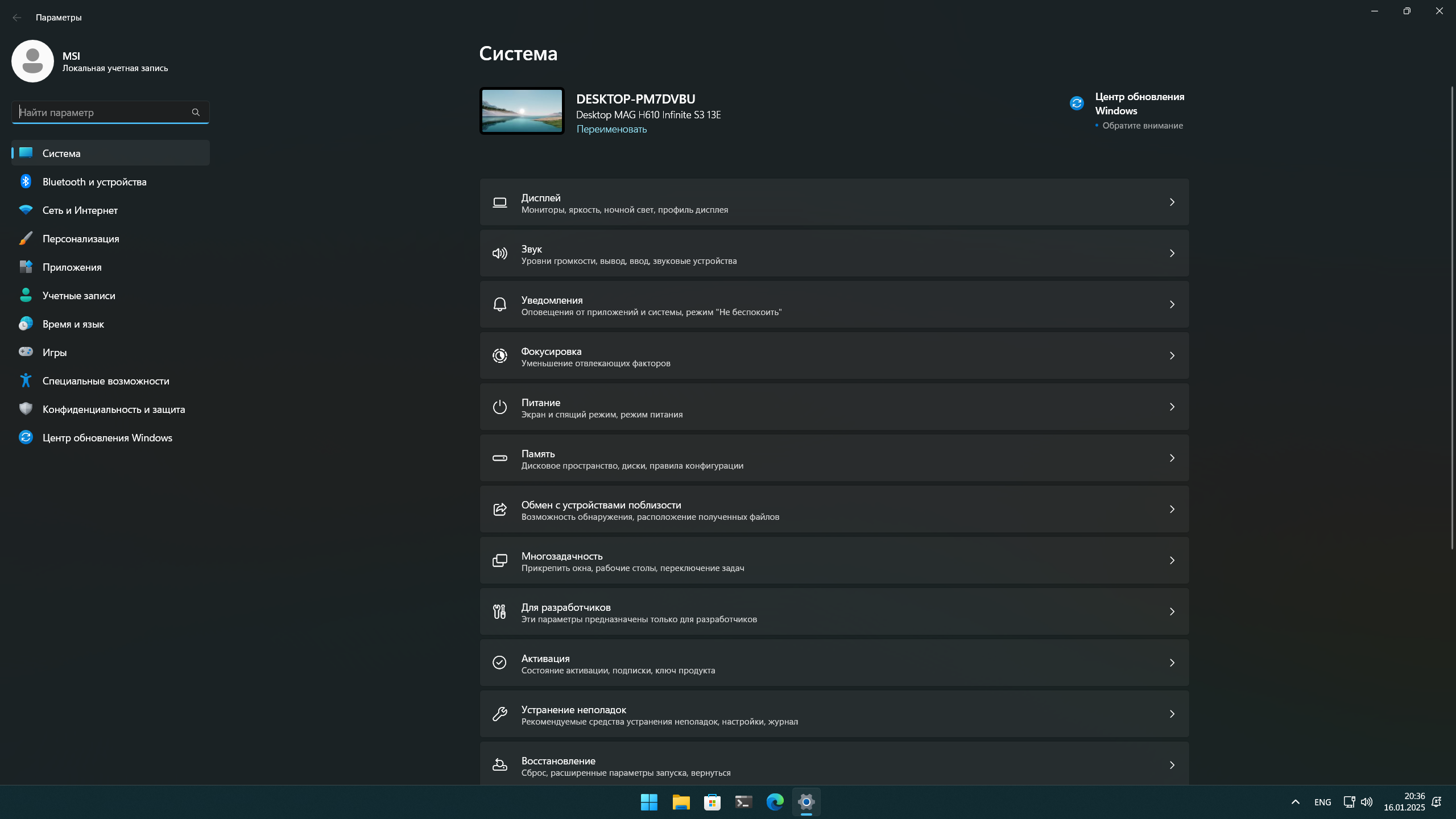Image resolution: width=1456 pixels, height=819 pixels.
Task: Expand the Звук row chevron
Action: click(1172, 254)
